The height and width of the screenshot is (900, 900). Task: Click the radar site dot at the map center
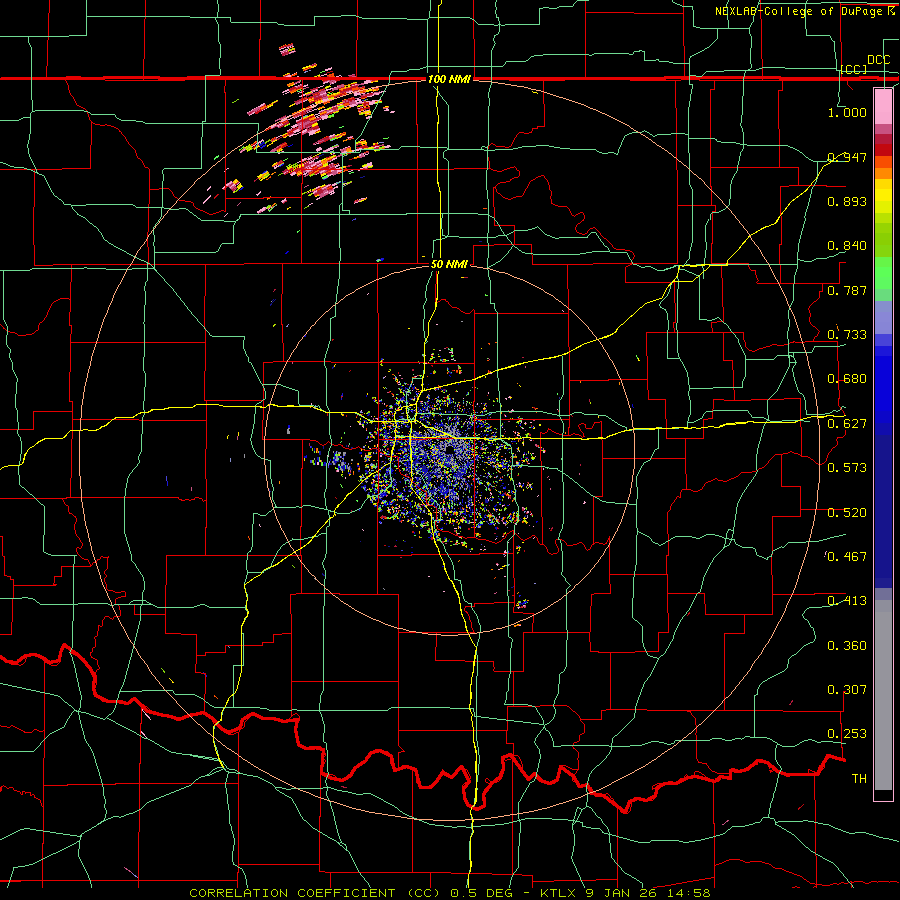449,451
